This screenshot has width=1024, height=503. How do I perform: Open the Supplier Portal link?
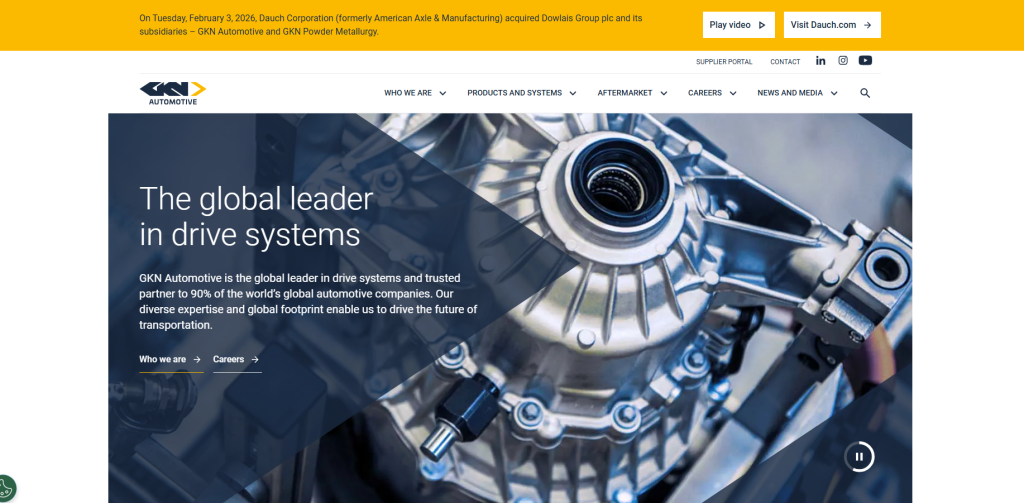724,62
